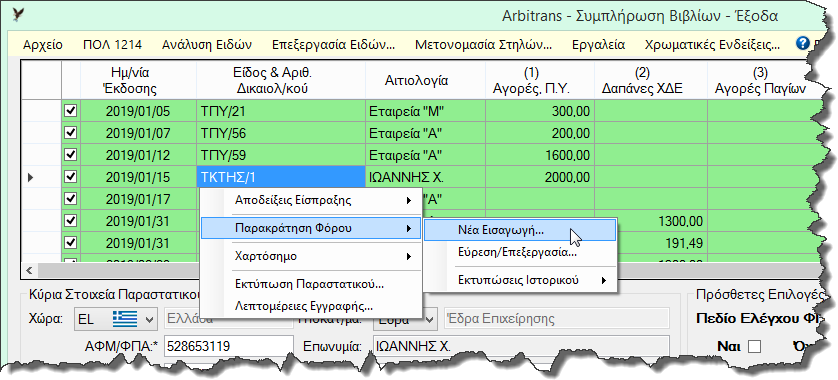Click the 1600,00 amount cell
This screenshot has height=380, width=838.
(x=540, y=155)
